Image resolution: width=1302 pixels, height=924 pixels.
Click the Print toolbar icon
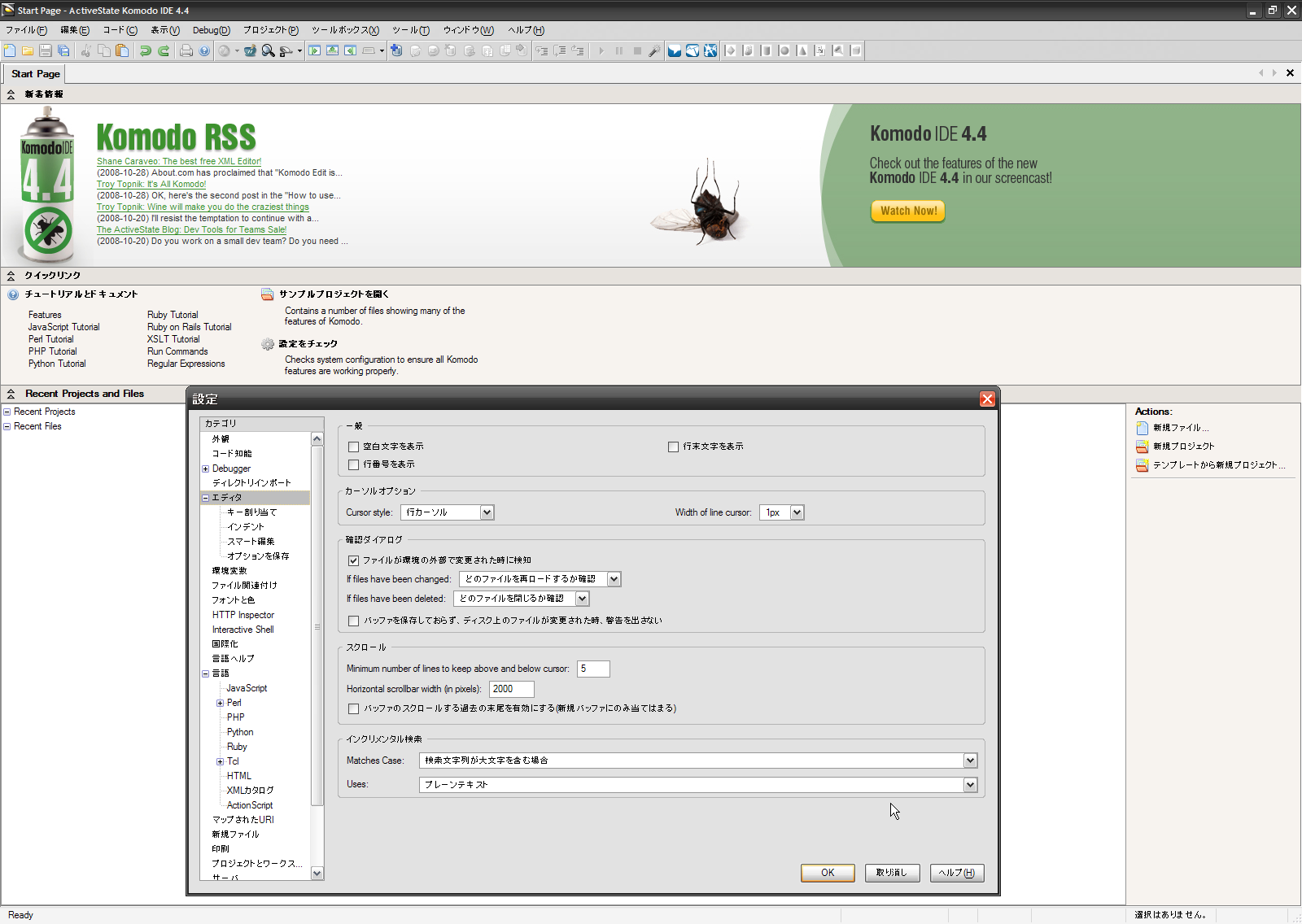pyautogui.click(x=186, y=50)
